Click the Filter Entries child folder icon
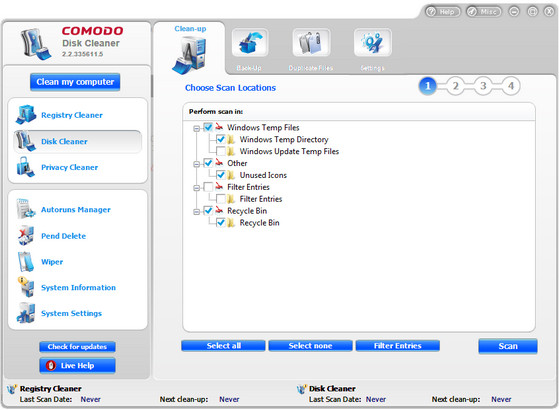559x410 pixels. point(231,199)
